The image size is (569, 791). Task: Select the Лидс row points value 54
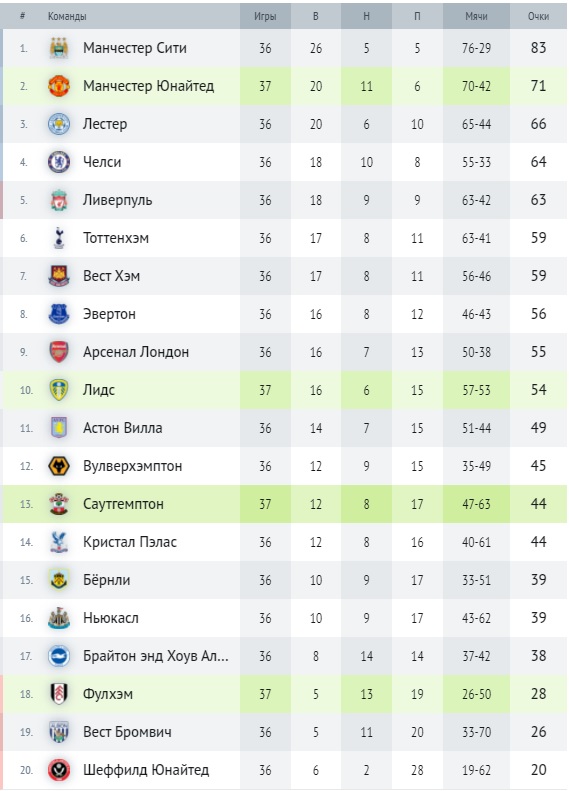pyautogui.click(x=538, y=389)
